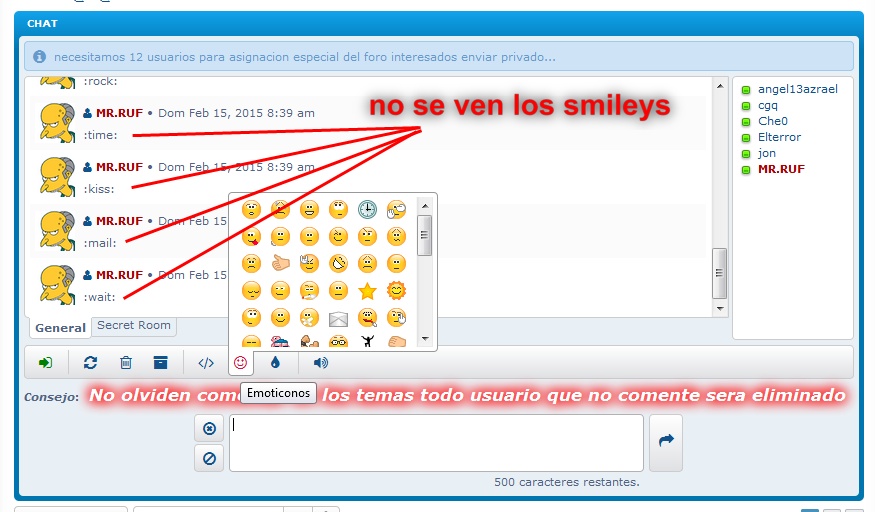The height and width of the screenshot is (512, 875).
Task: Open the text color drop picker
Action: coord(275,363)
